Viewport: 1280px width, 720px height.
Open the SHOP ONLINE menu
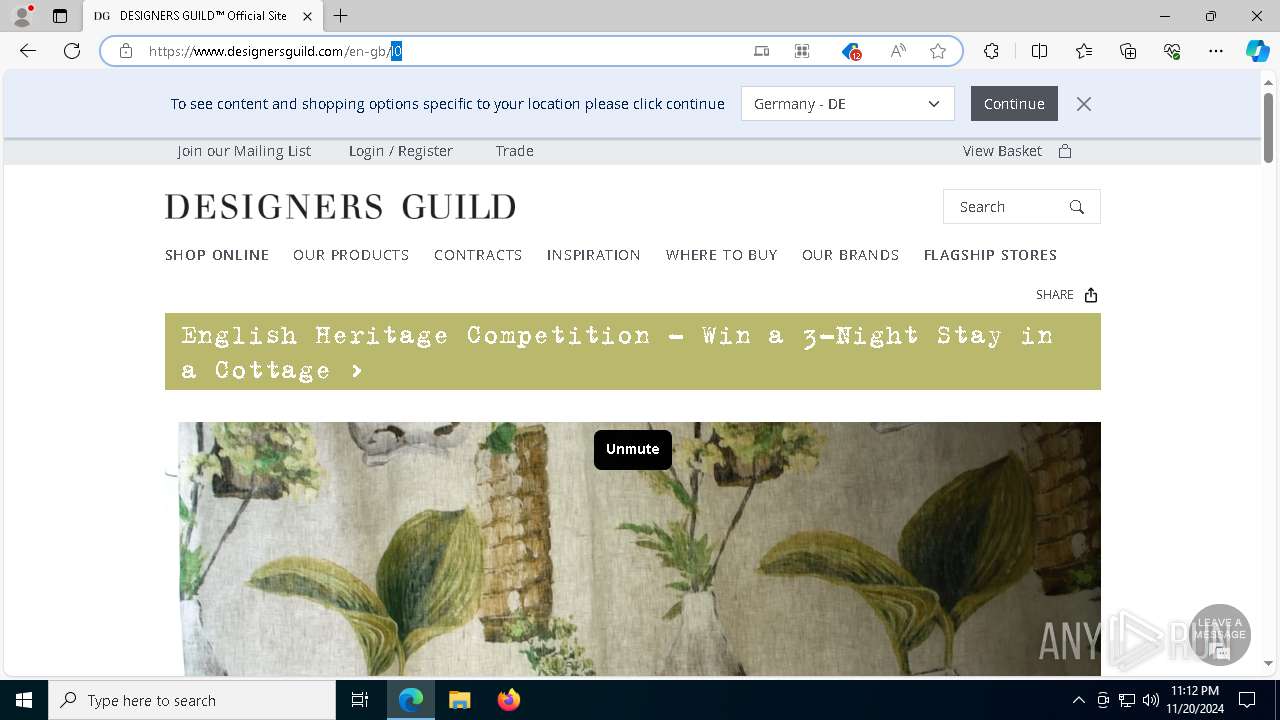coord(217,255)
